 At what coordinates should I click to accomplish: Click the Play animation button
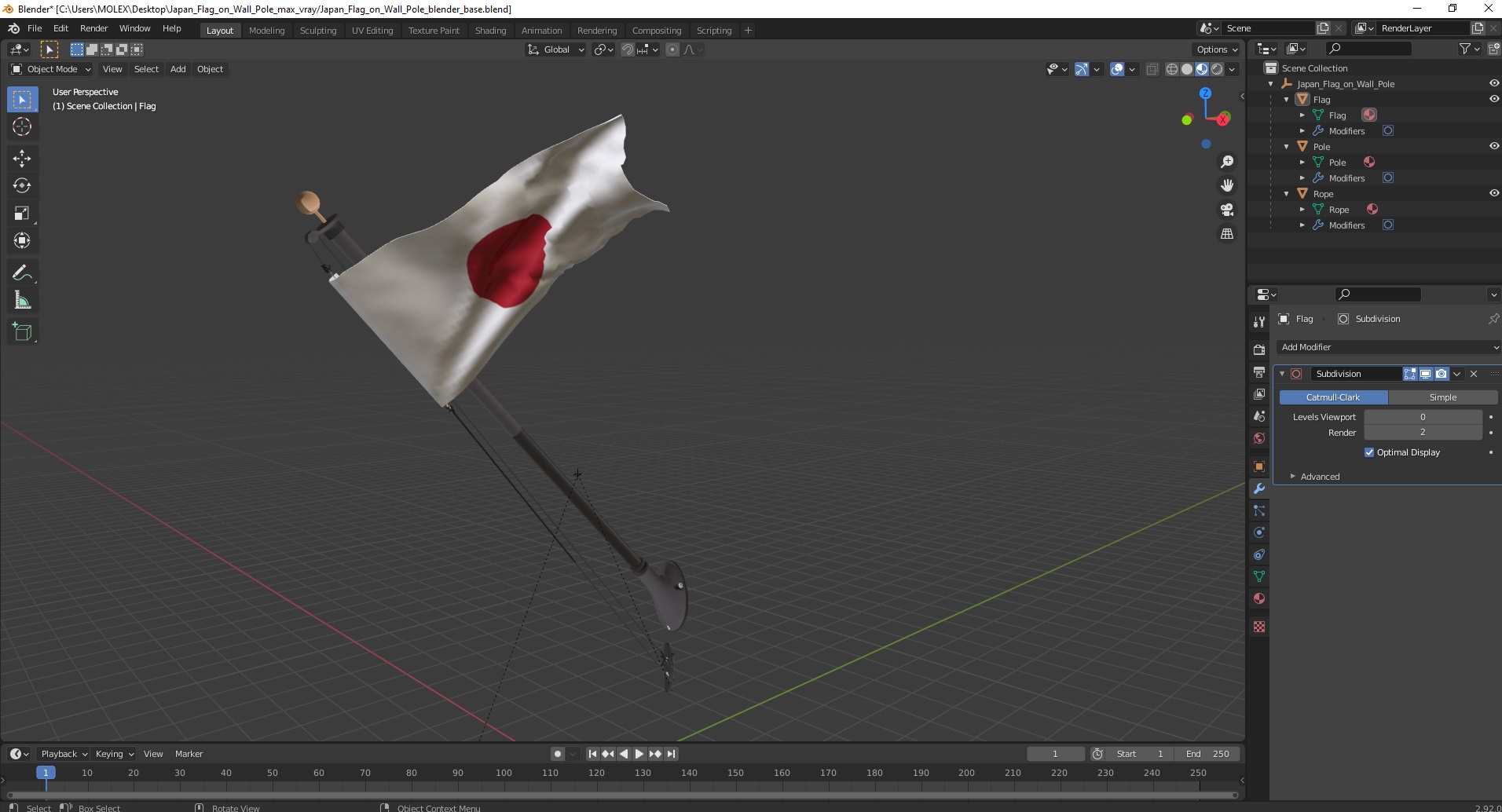point(639,754)
